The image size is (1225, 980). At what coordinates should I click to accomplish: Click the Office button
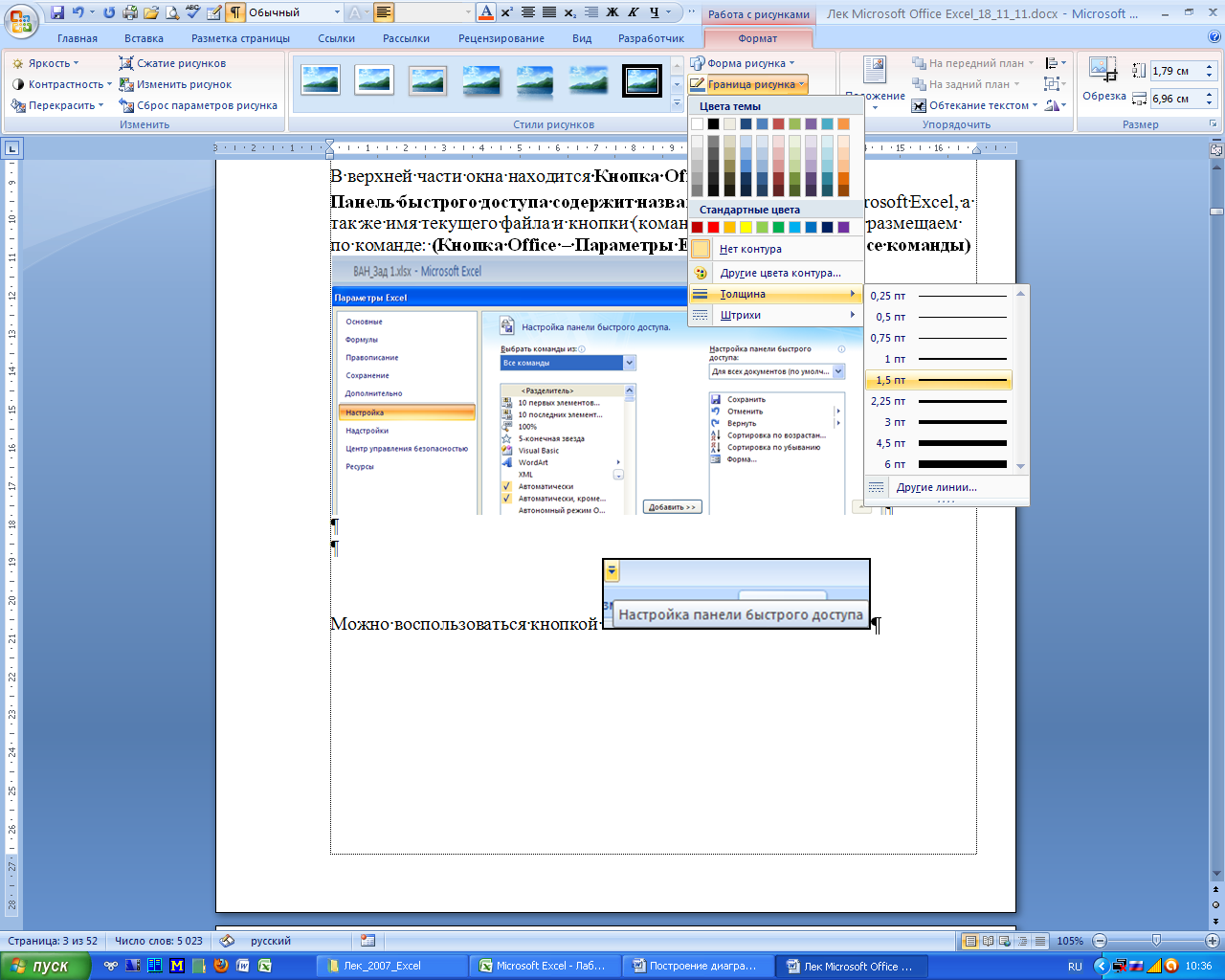click(21, 19)
